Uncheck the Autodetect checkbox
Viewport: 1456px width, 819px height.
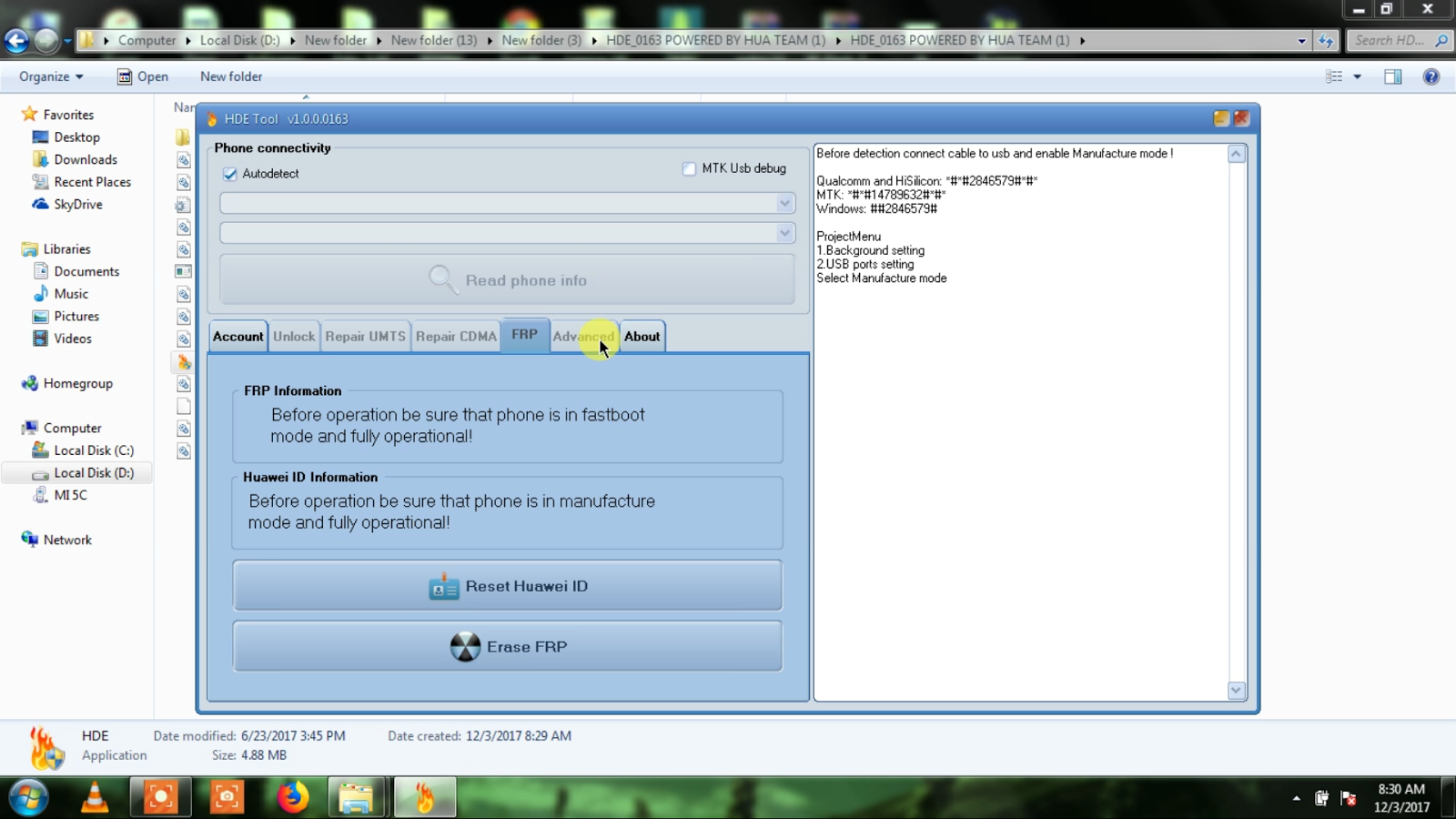(230, 174)
